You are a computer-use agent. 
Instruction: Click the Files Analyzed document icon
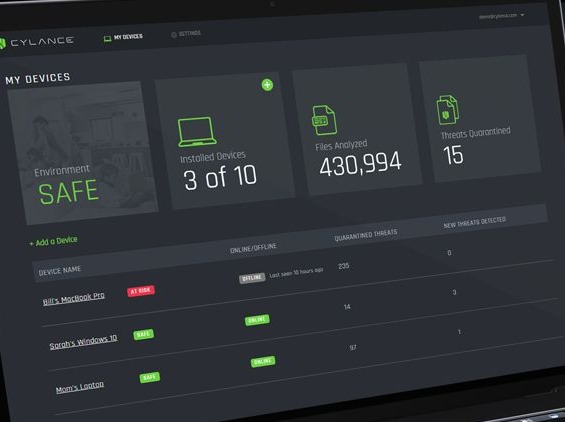point(324,120)
